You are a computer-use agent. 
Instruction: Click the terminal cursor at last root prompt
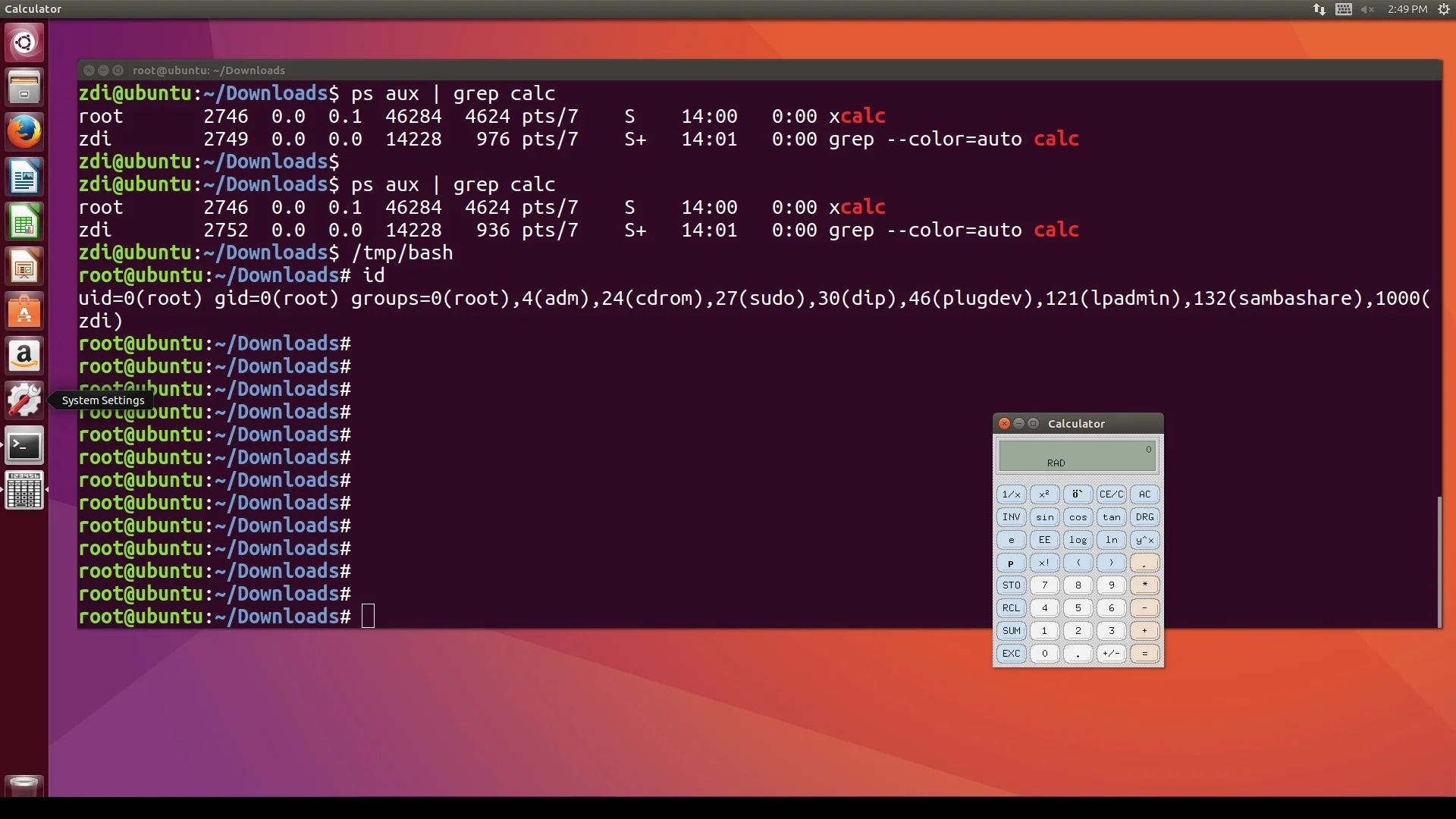(368, 616)
